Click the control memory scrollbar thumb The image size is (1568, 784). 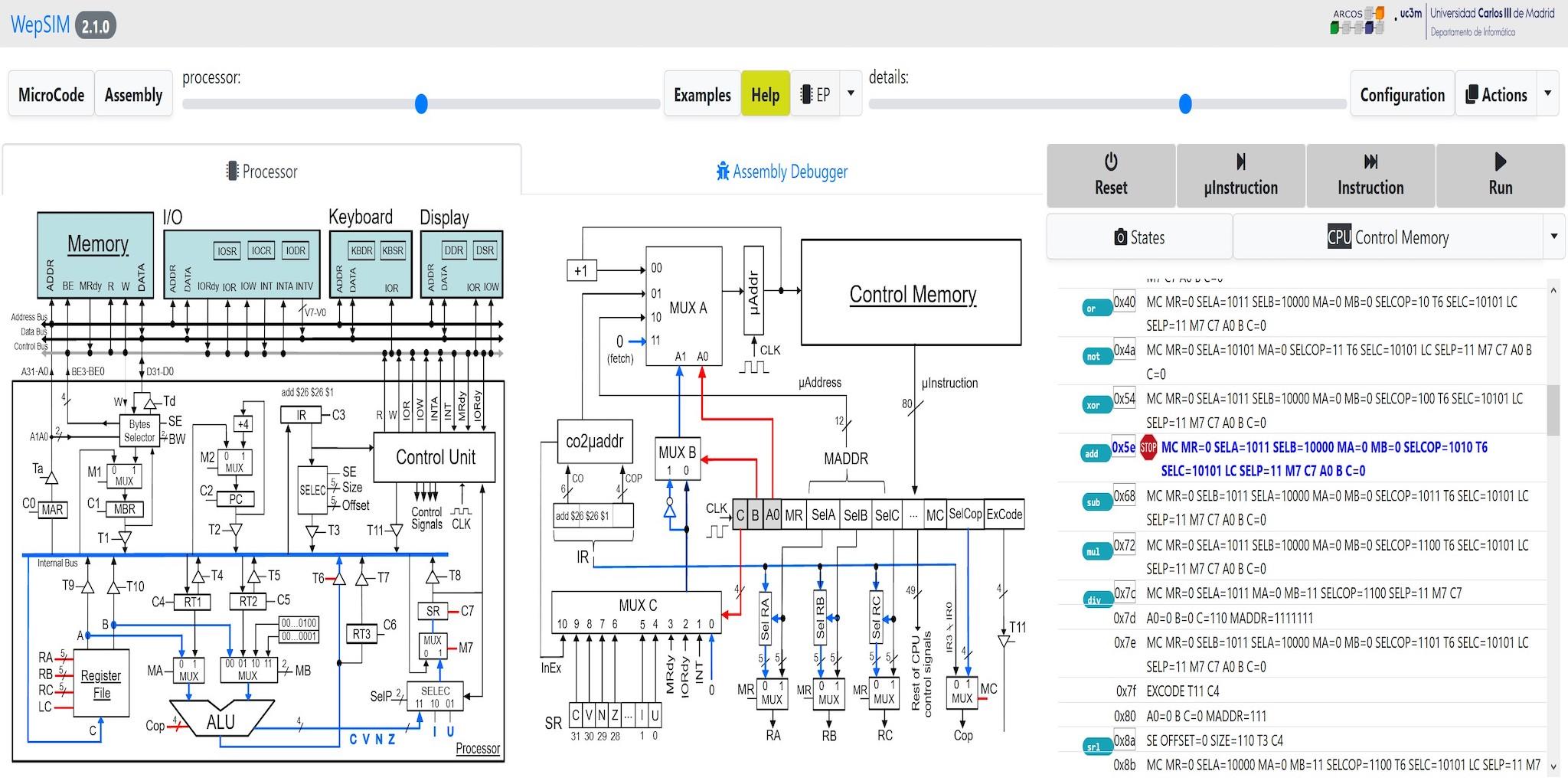[1553, 410]
